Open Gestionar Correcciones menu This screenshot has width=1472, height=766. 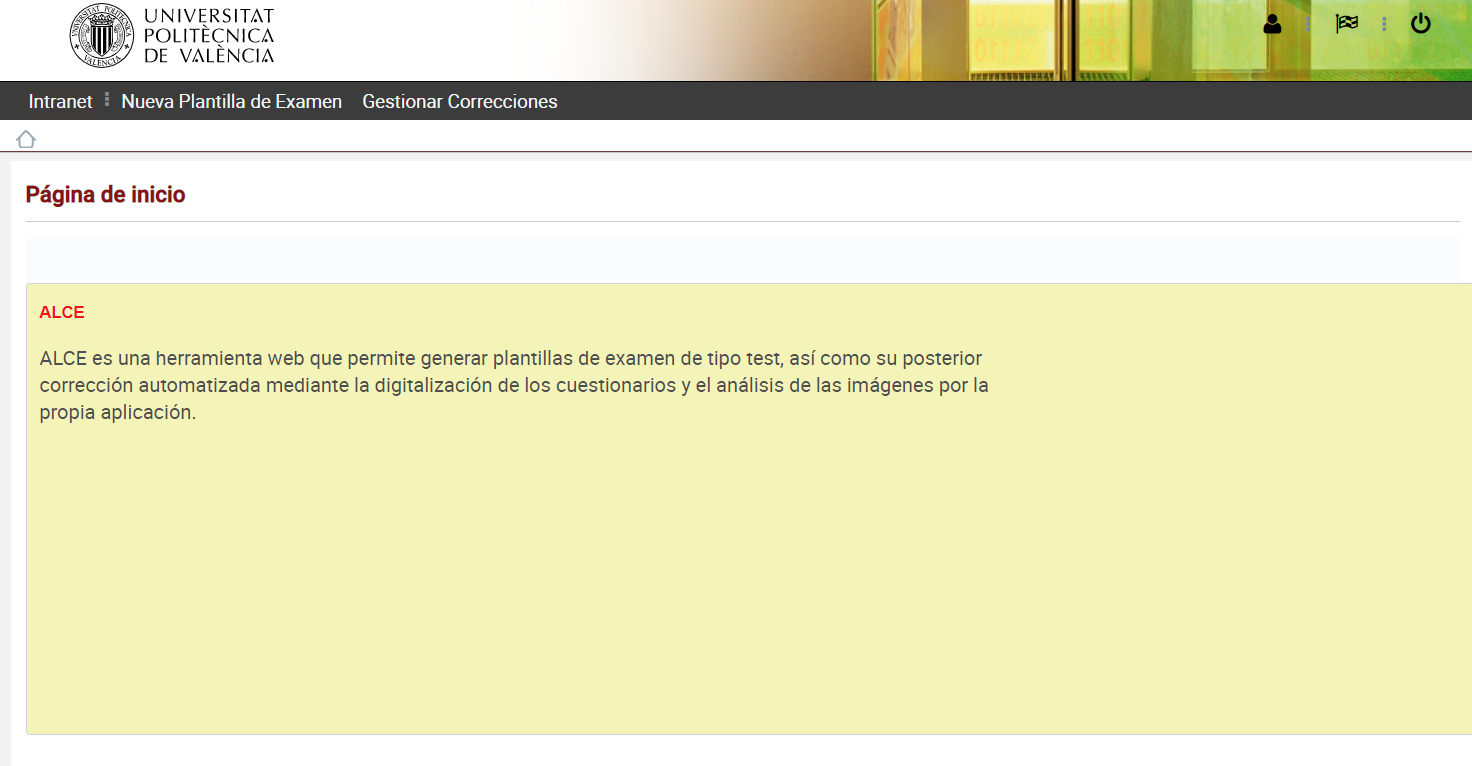coord(460,101)
